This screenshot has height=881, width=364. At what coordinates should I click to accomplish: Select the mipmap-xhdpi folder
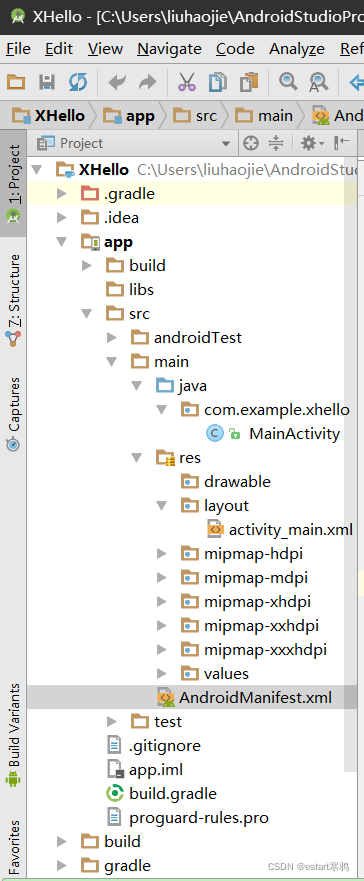[x=257, y=602]
